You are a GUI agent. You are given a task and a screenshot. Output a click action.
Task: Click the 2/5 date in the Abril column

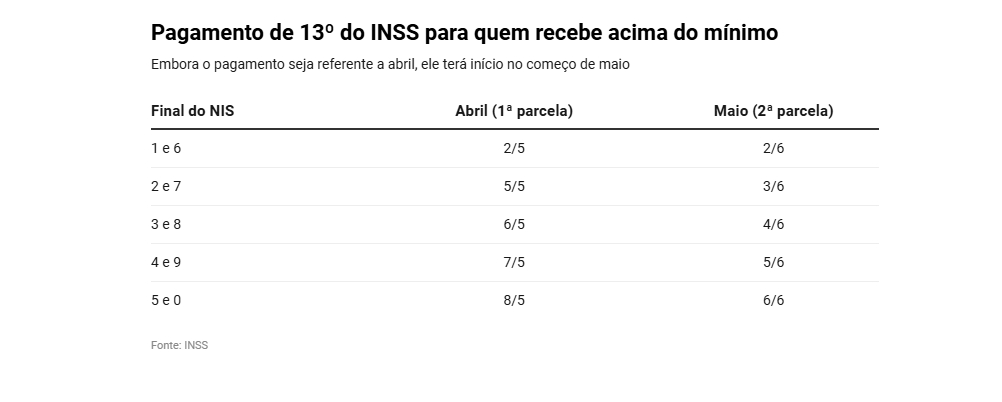(514, 149)
